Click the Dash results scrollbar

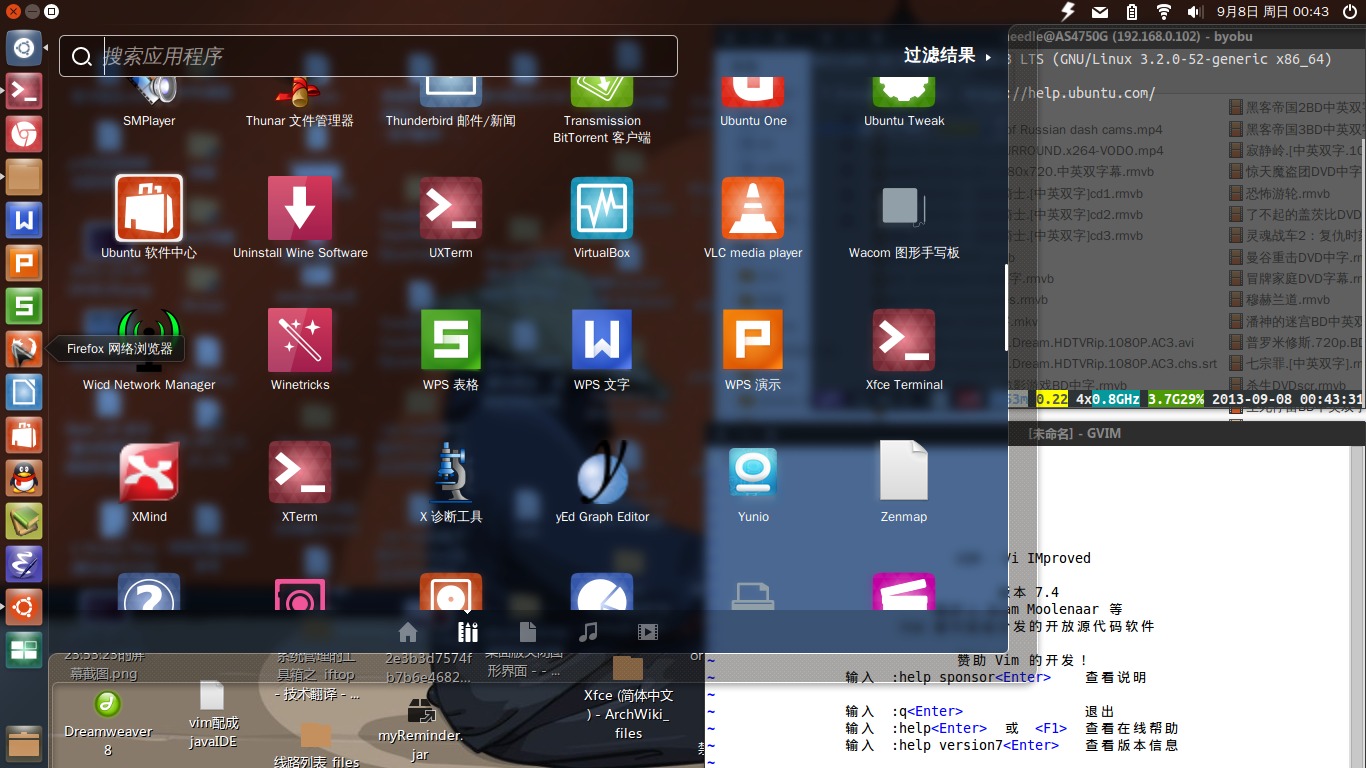tap(1006, 307)
